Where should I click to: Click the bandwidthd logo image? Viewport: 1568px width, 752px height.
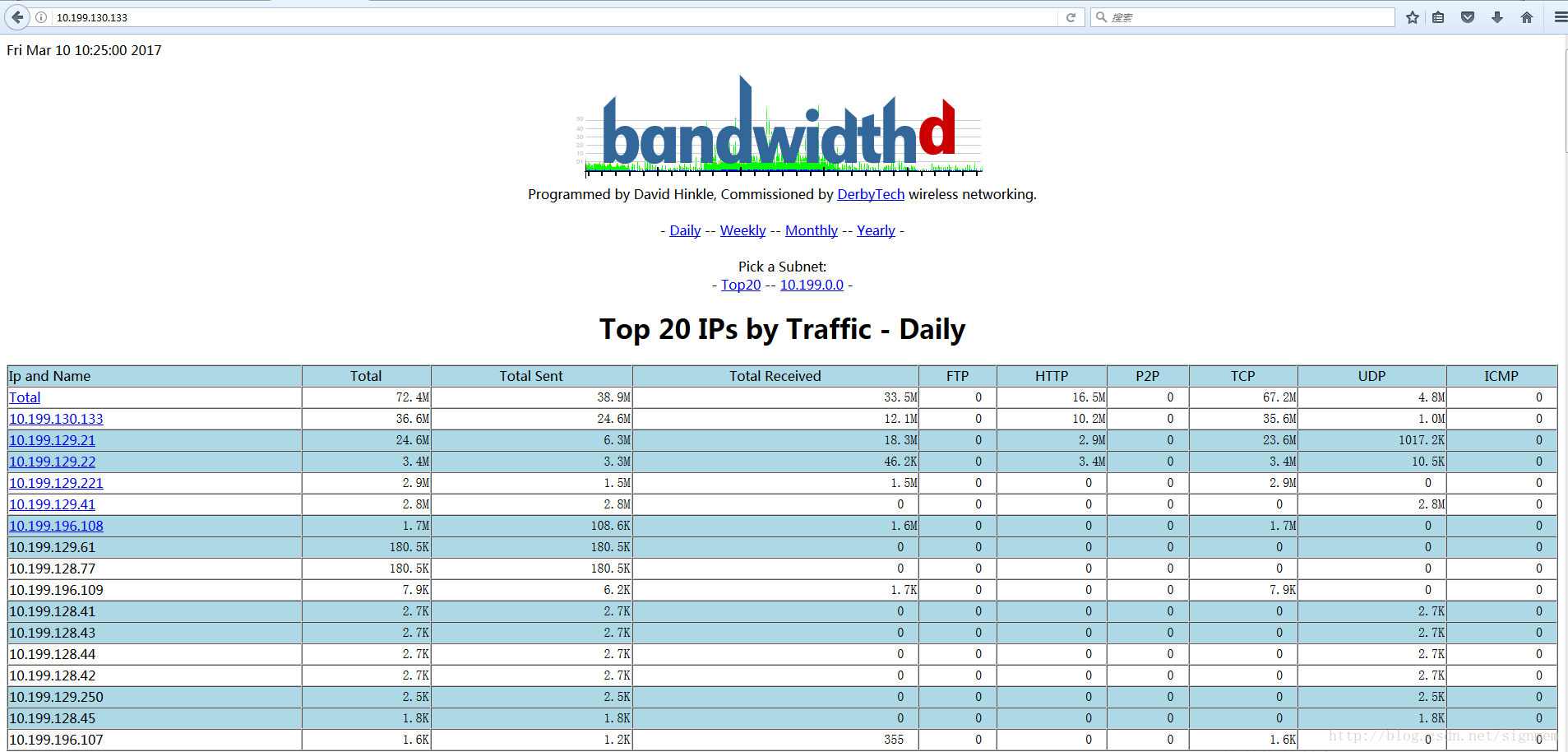pos(779,126)
